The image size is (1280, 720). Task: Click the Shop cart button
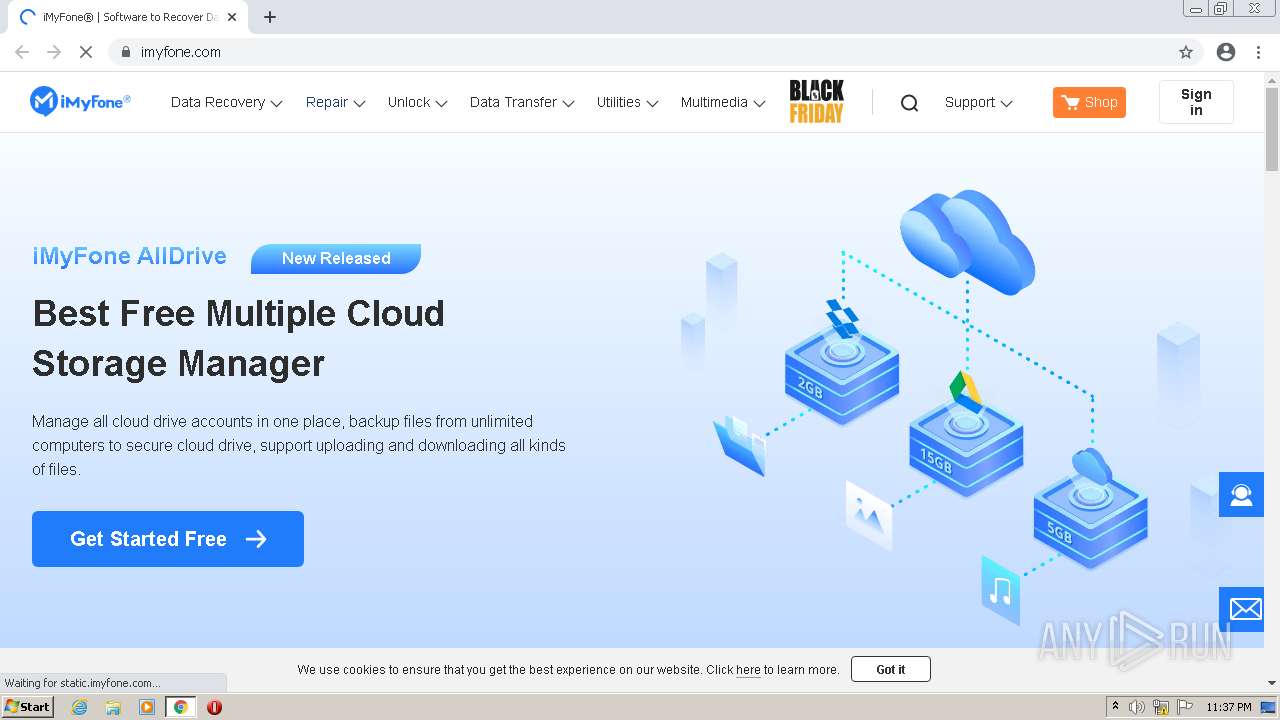pos(1089,102)
